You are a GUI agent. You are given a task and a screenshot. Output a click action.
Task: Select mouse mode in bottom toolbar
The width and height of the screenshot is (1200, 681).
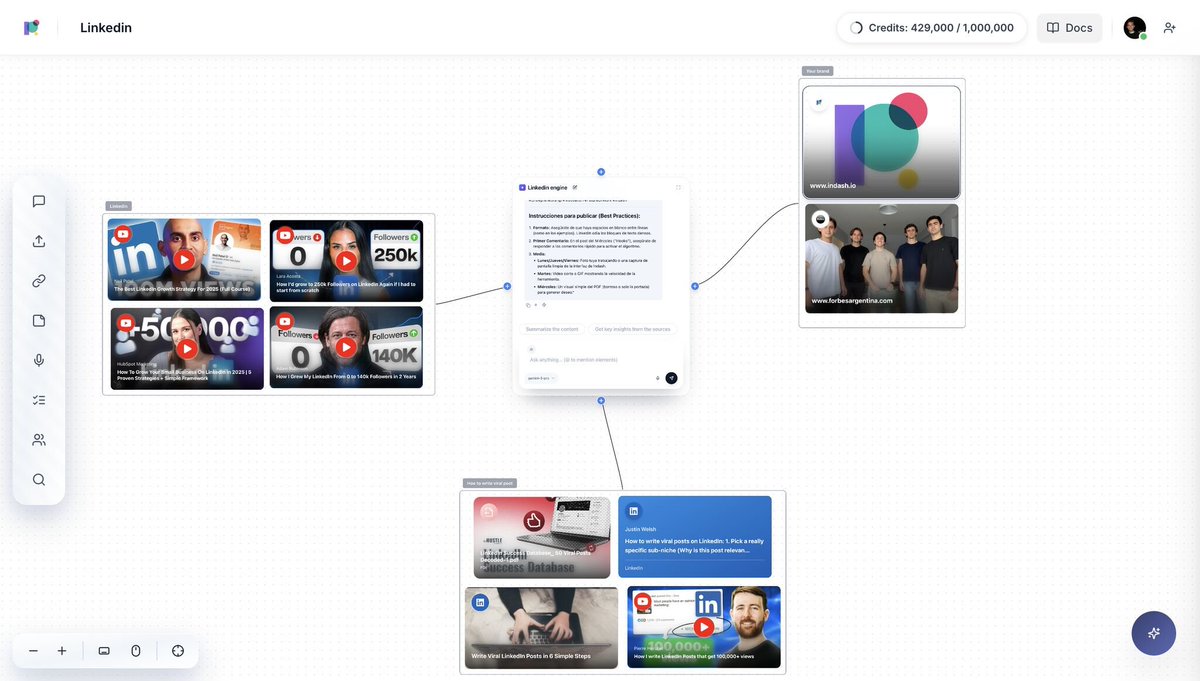(x=136, y=651)
